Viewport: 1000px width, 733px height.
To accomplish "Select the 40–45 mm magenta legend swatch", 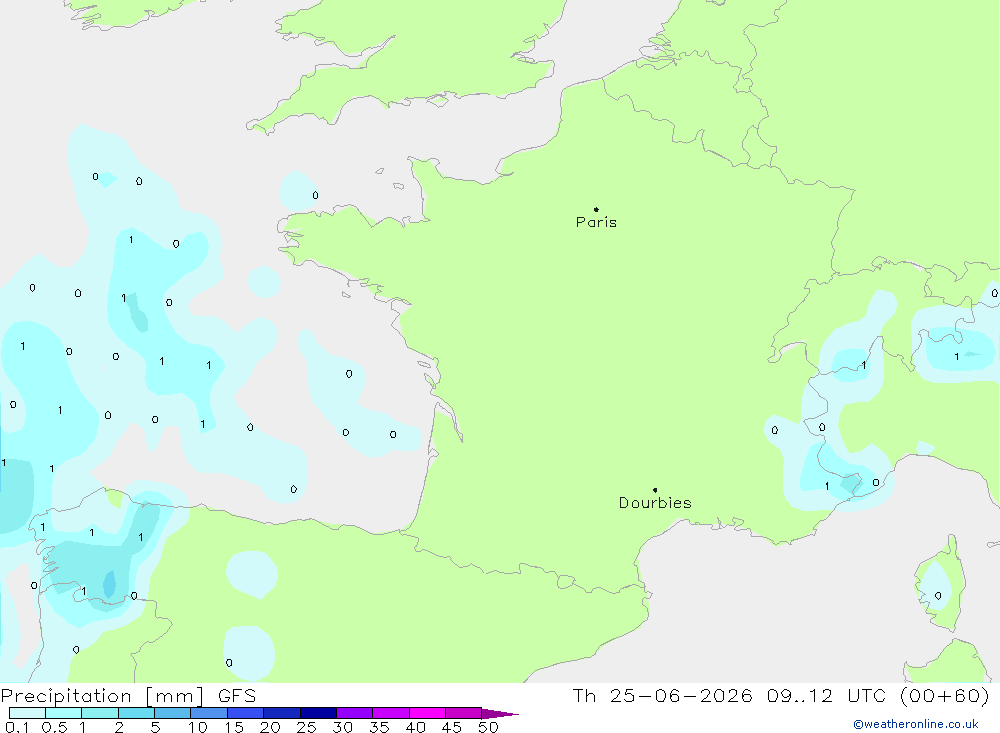I will click(427, 713).
